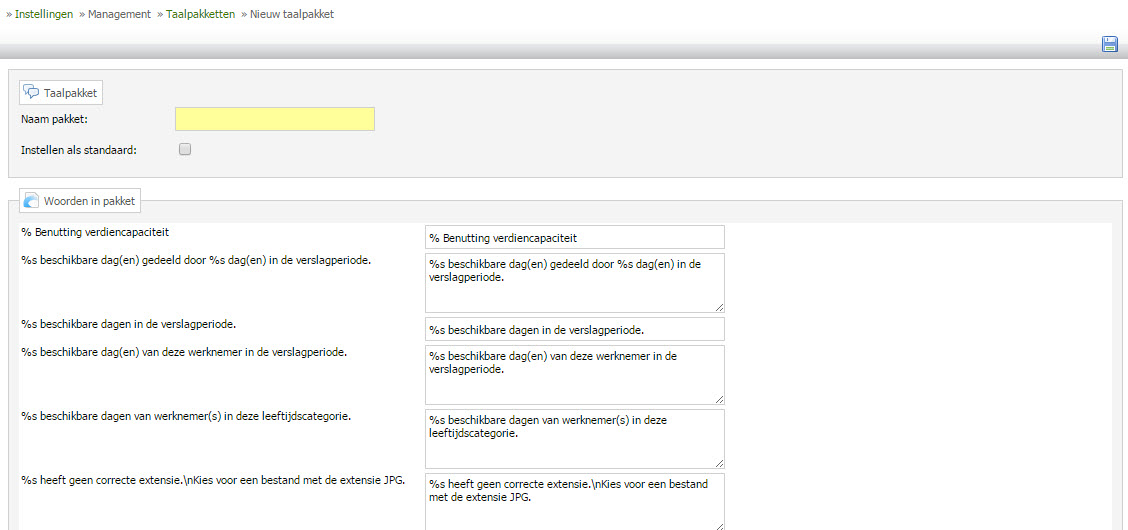Select source label 'werknemer(s) in deze leeftijdscategorie'
The image size is (1128, 530).
pos(186,416)
